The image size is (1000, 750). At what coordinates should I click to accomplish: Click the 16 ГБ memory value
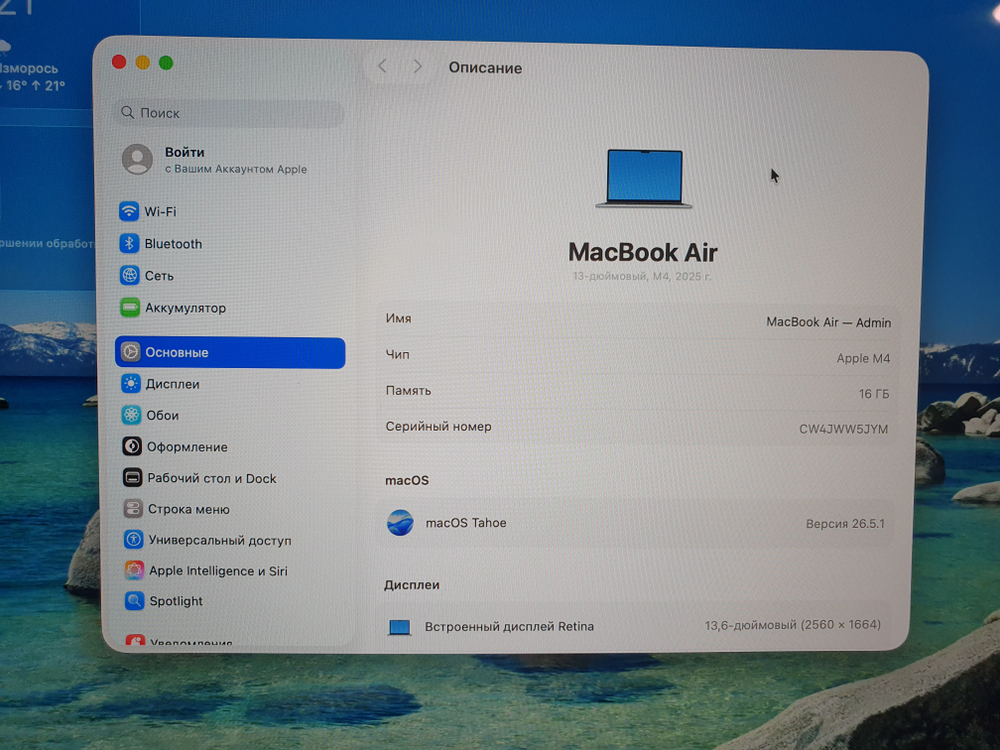[874, 394]
